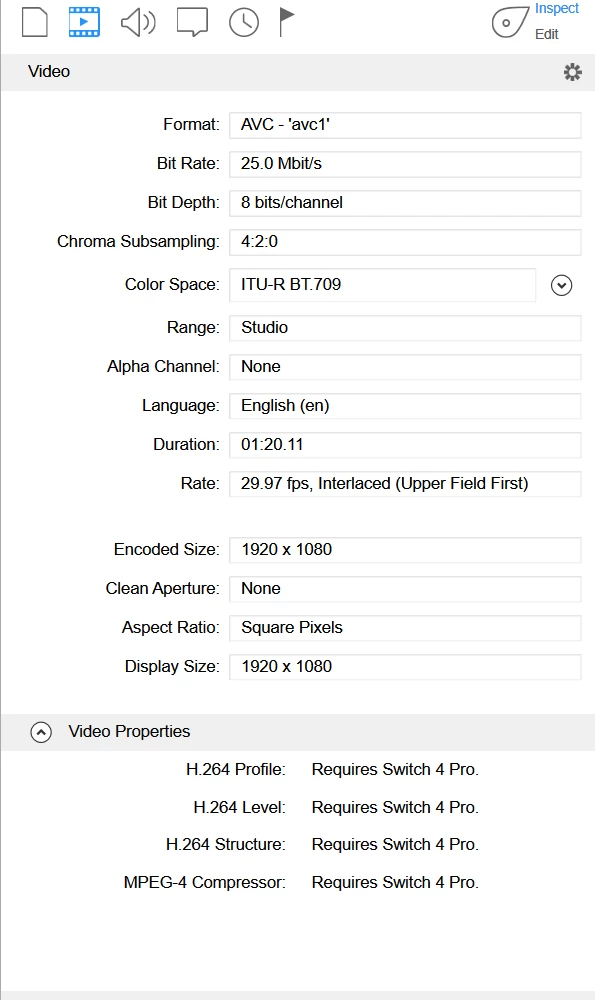The height and width of the screenshot is (1000, 595).
Task: Click the Bit Rate field 25.0 Mbit/s
Action: [x=405, y=164]
